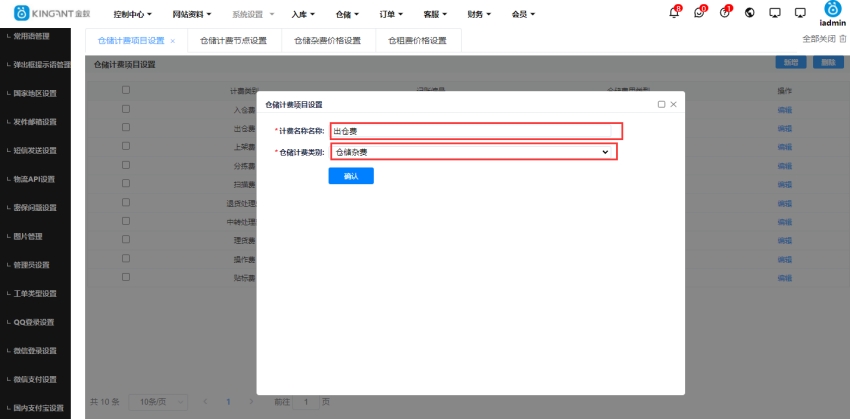Screen dimensions: 851x419
Task: Open 微信支付设置 in the sidebar
Action: pyautogui.click(x=35, y=379)
